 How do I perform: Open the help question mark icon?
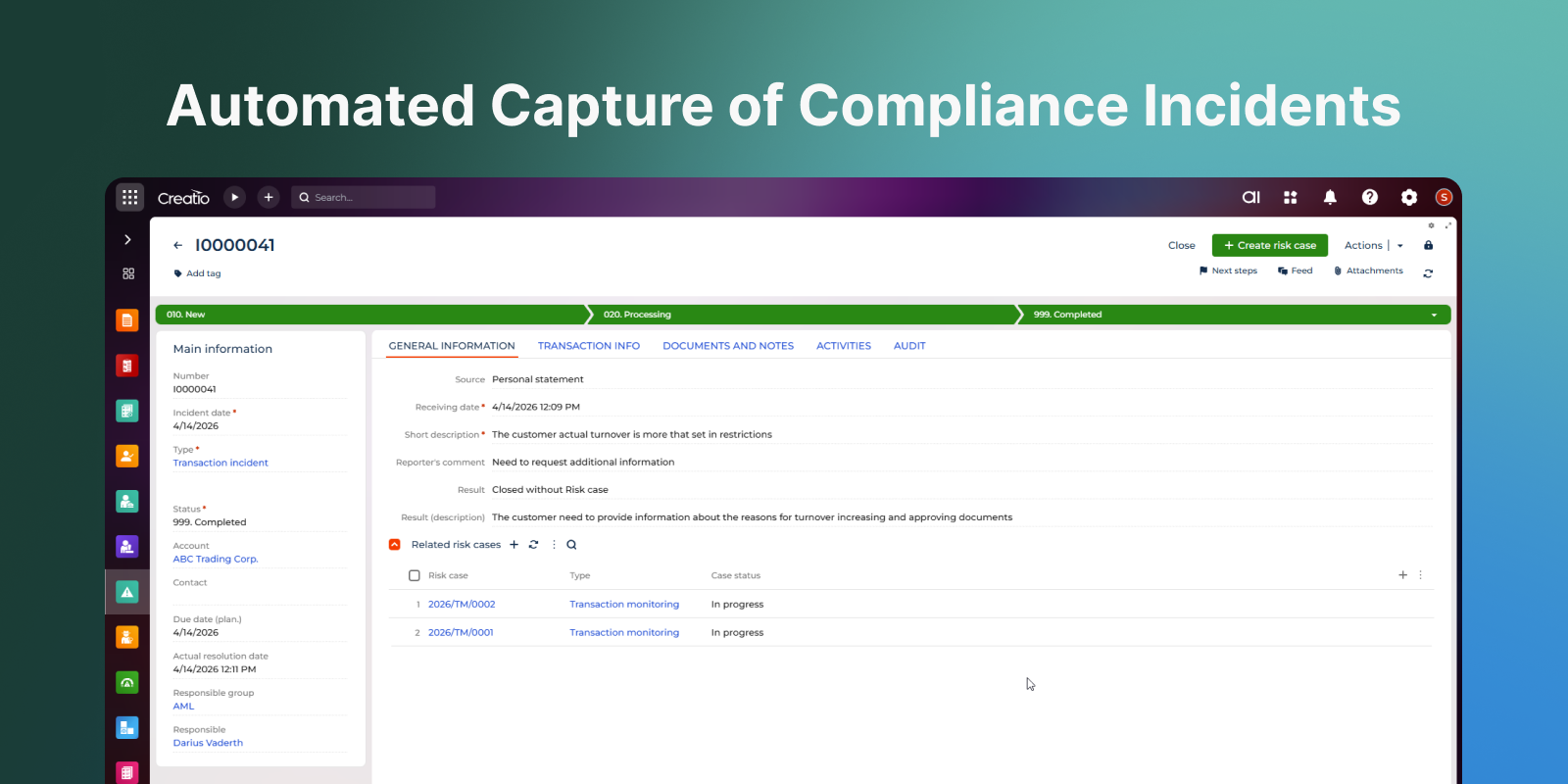(1369, 197)
